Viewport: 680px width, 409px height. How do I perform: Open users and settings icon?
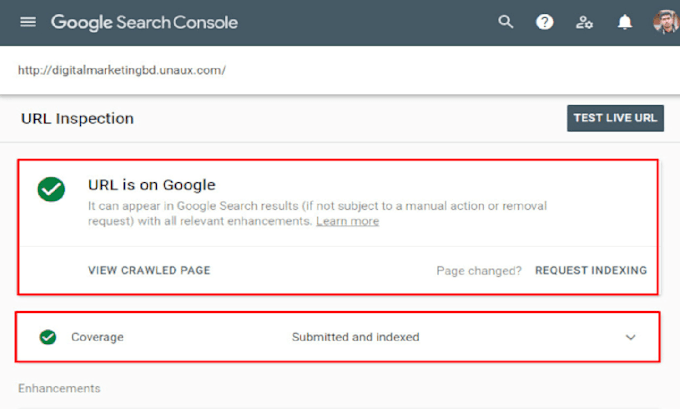(584, 22)
